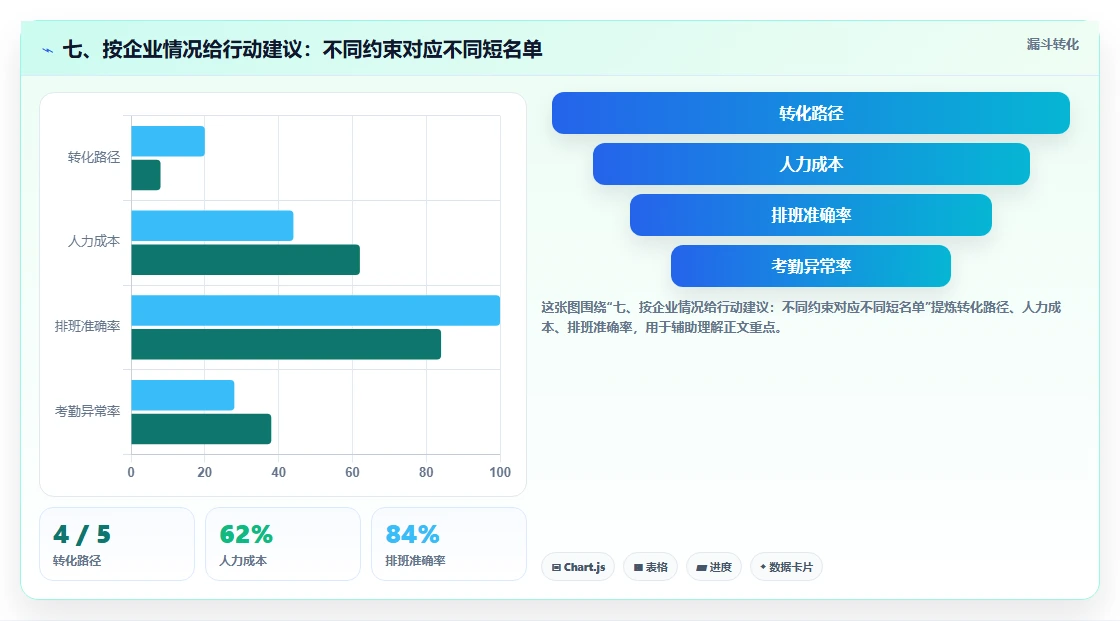The image size is (1120, 621).
Task: Click the x-axis tick label 40
Action: tap(279, 472)
